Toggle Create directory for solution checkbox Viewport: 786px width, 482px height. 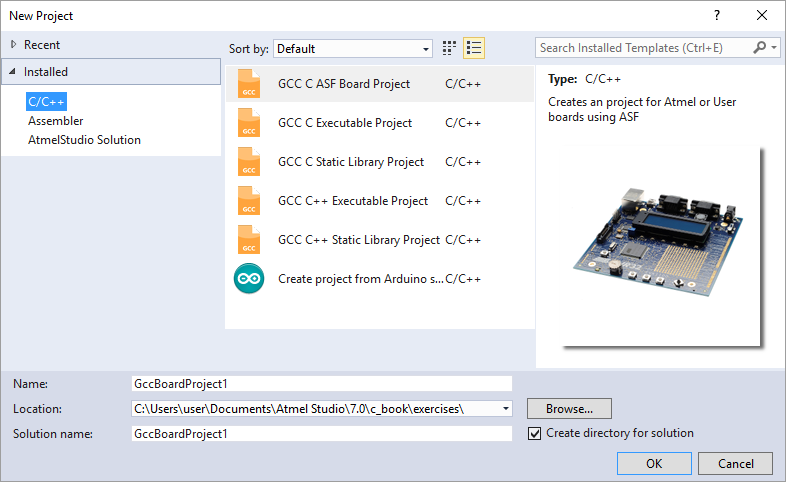point(535,433)
